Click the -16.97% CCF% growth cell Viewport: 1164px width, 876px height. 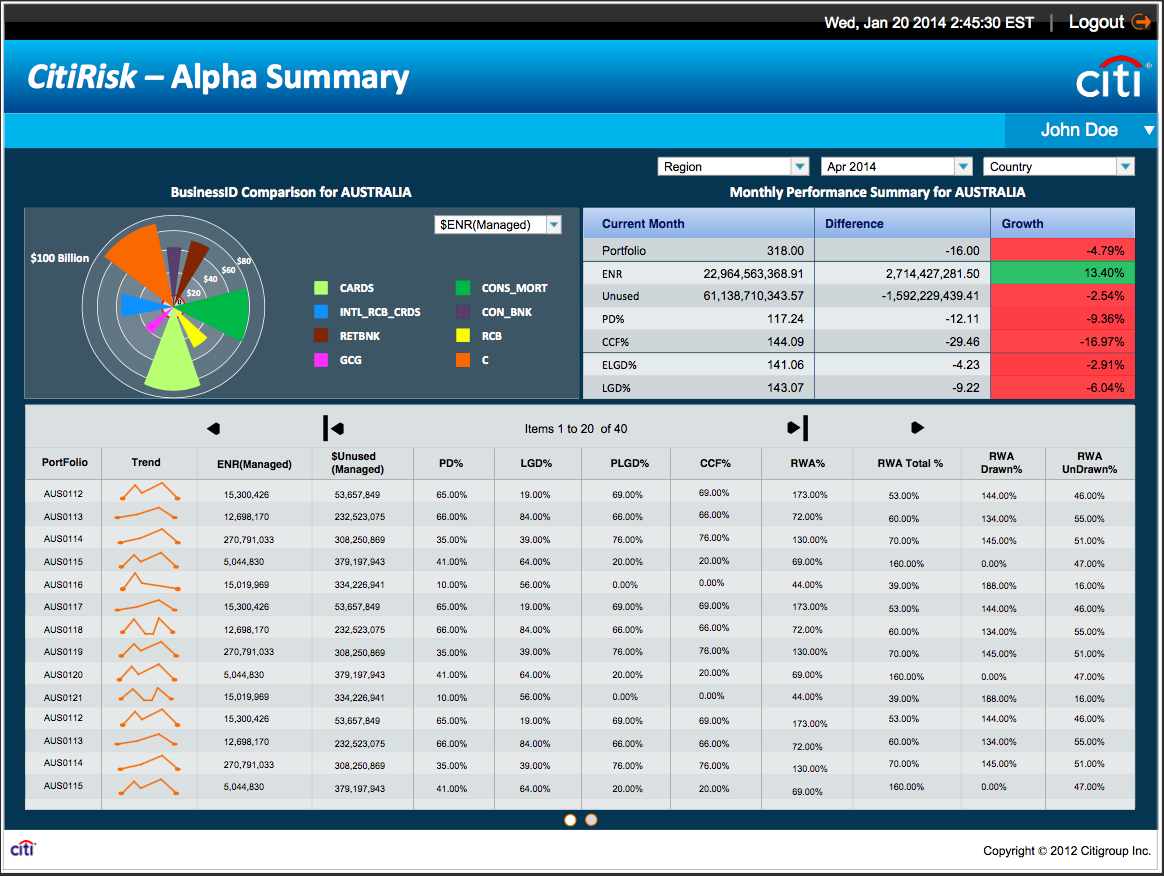coord(1062,341)
